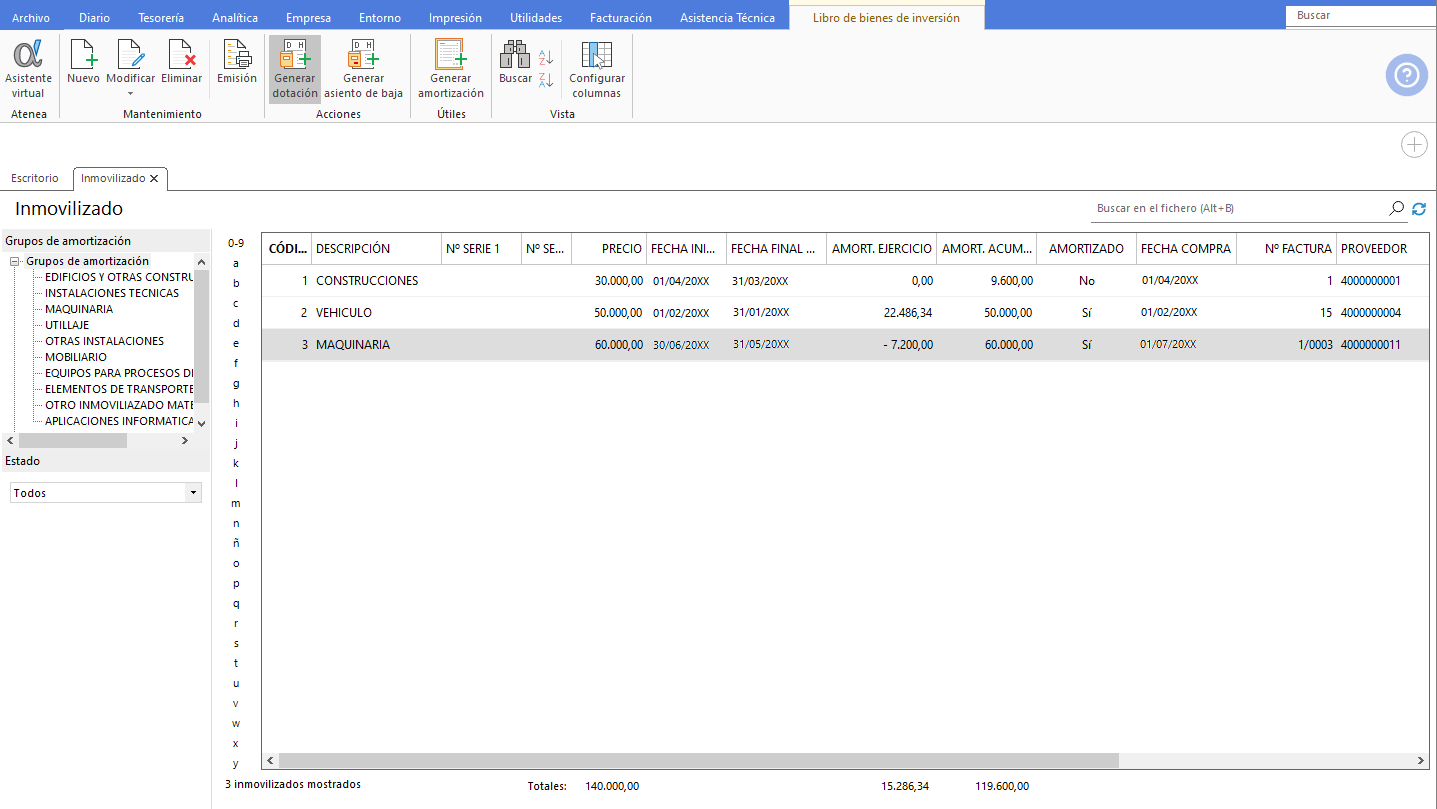Click the top Buscar search field

click(1360, 16)
